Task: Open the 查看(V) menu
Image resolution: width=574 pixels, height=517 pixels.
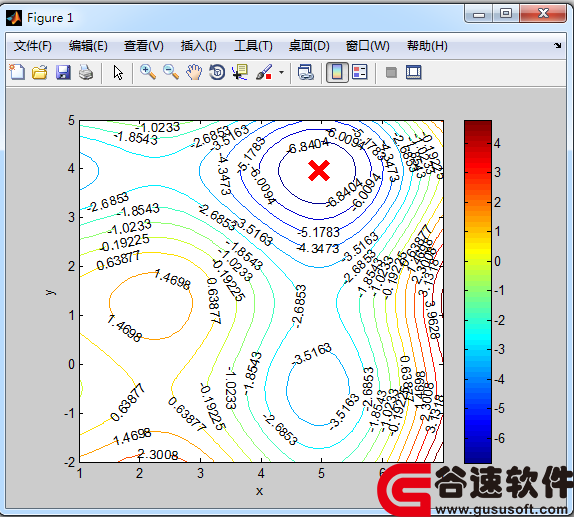Action: tap(144, 46)
